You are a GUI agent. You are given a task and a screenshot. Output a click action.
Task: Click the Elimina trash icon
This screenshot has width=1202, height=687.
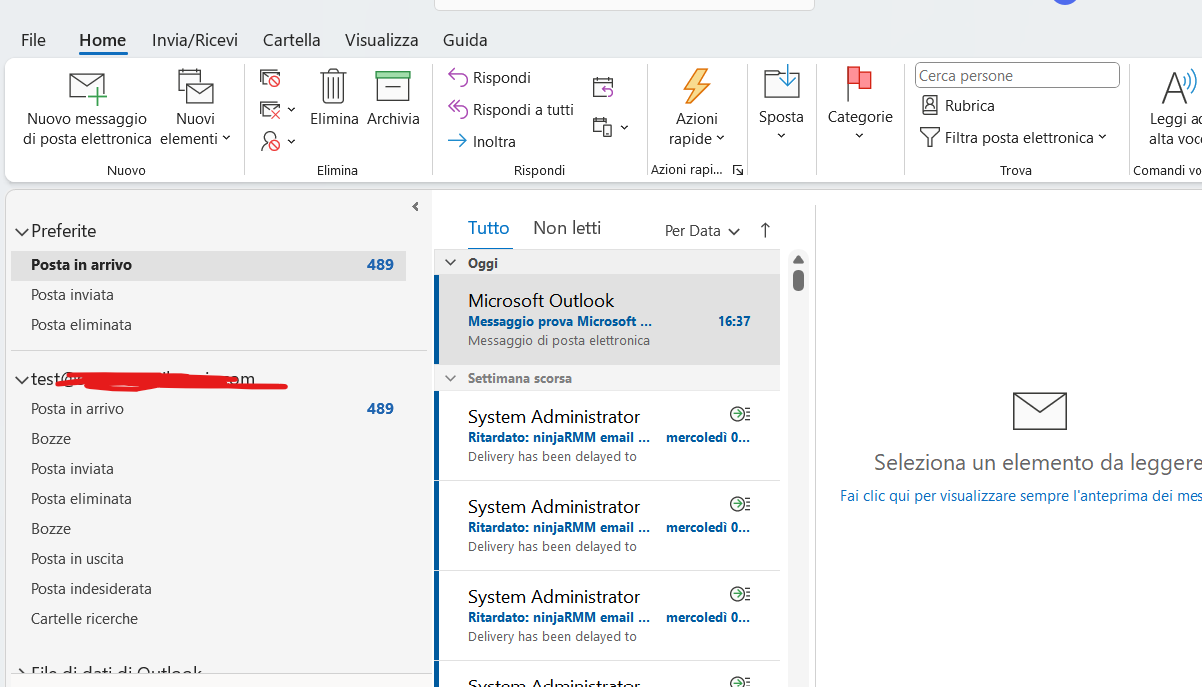(x=334, y=98)
